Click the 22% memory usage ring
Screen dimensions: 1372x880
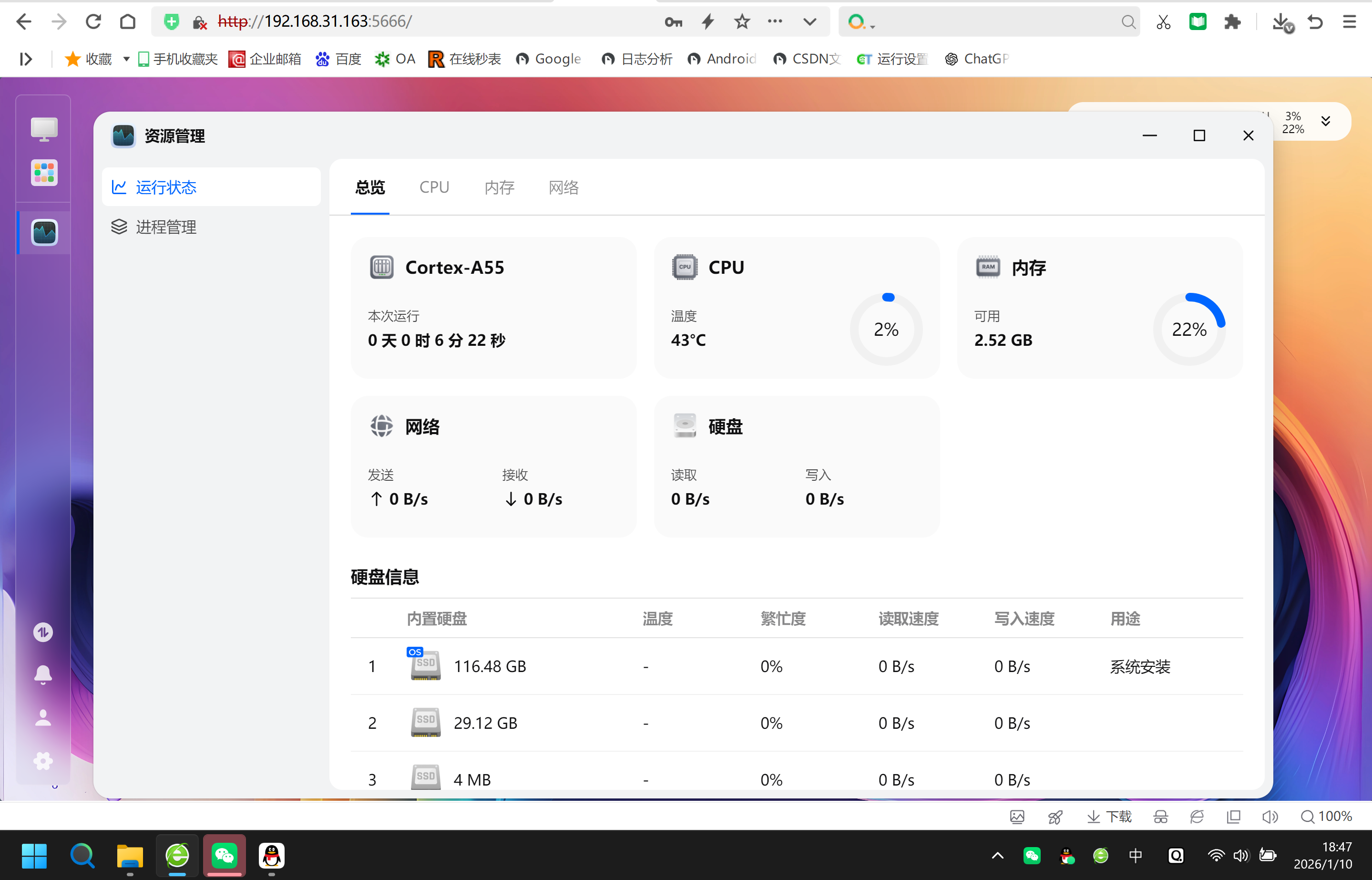click(x=1189, y=329)
